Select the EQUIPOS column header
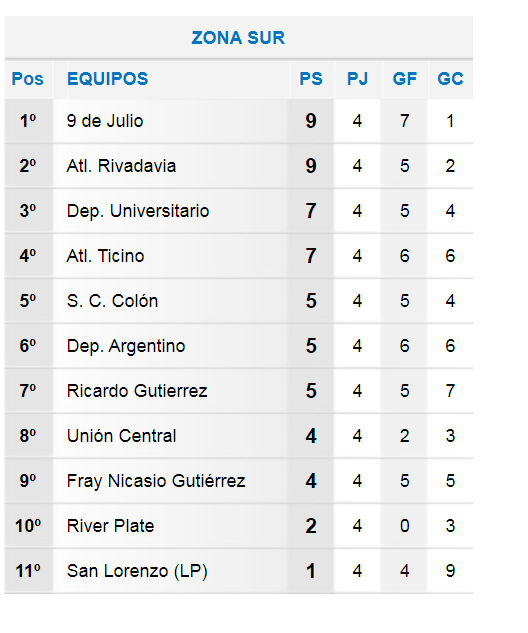 coord(107,79)
